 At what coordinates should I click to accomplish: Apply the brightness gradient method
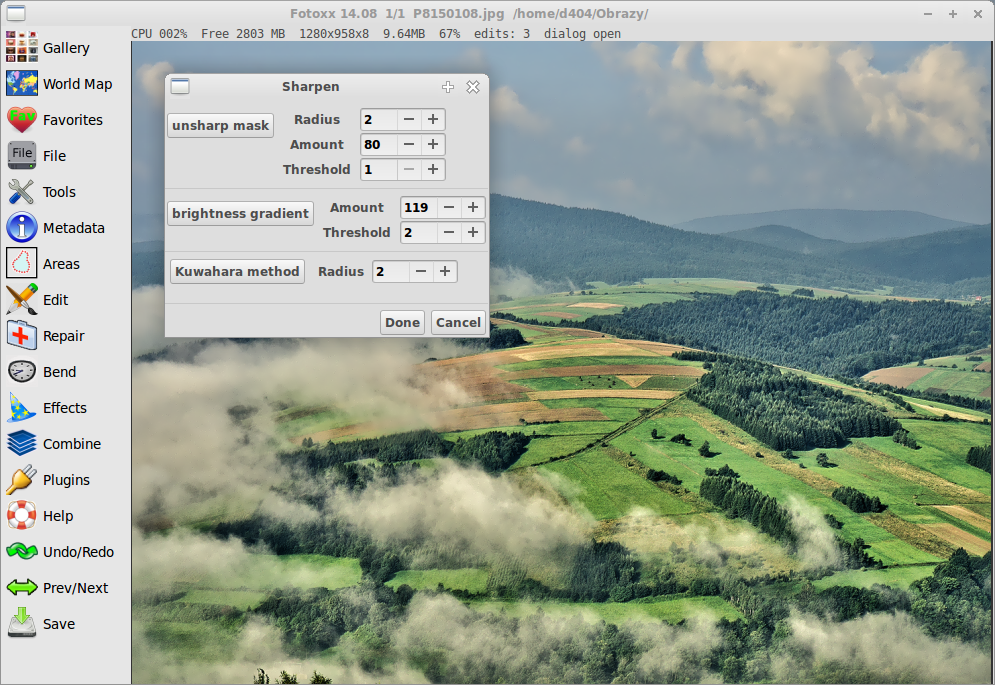(x=241, y=213)
